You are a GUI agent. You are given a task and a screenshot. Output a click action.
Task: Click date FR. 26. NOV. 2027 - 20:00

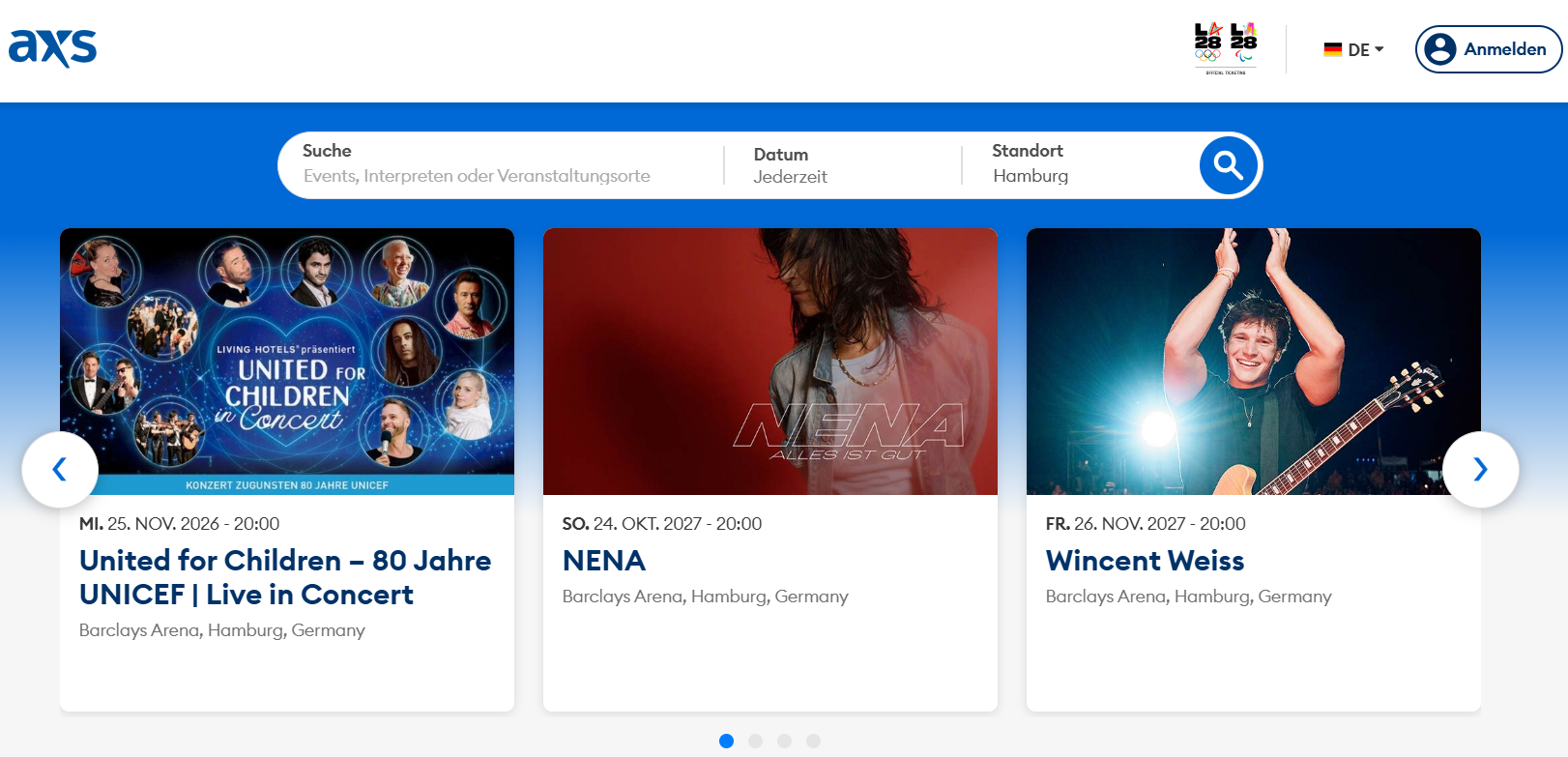click(1146, 524)
